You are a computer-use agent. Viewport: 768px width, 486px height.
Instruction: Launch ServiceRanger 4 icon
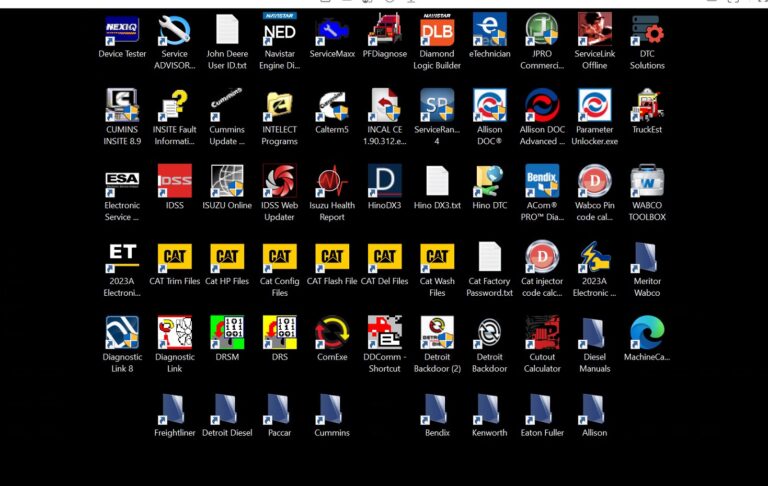[x=437, y=105]
